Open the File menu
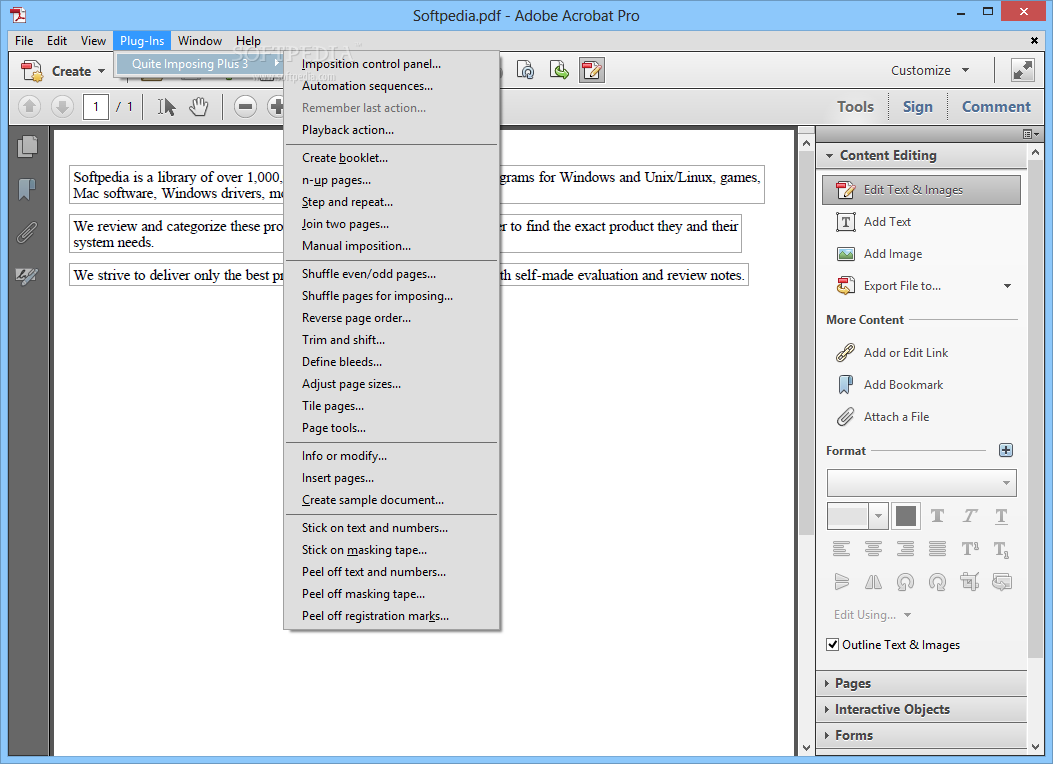 click(24, 41)
